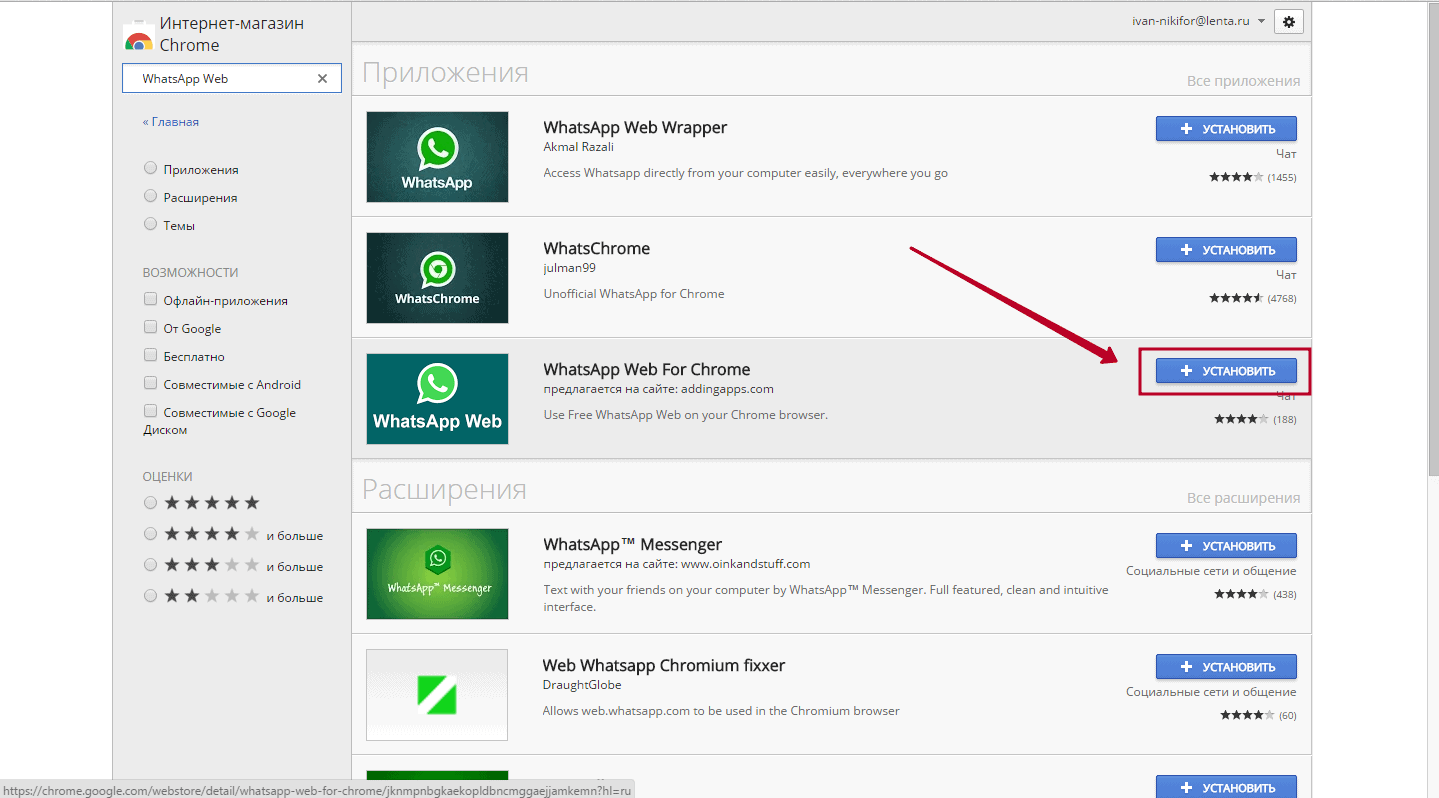Click author name julman99
The width and height of the screenshot is (1439, 798).
click(x=570, y=268)
